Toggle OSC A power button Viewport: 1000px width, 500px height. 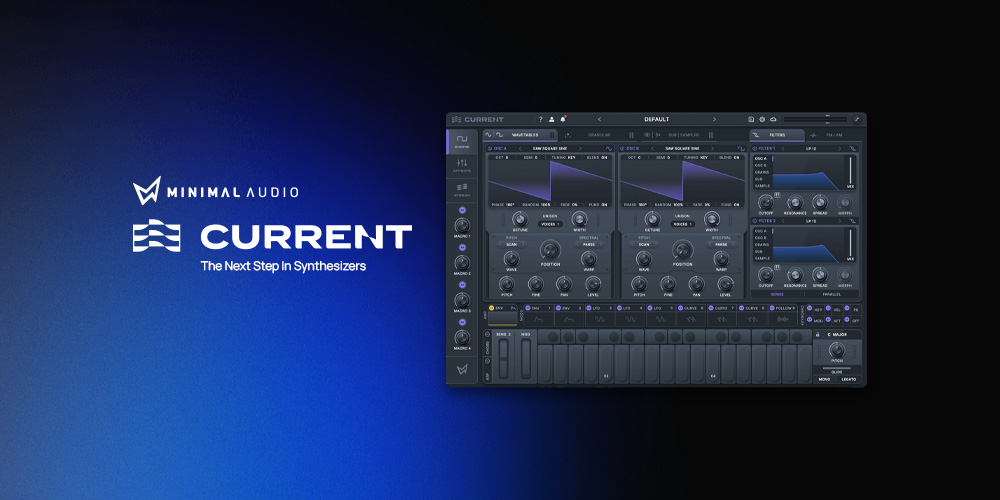[490, 149]
